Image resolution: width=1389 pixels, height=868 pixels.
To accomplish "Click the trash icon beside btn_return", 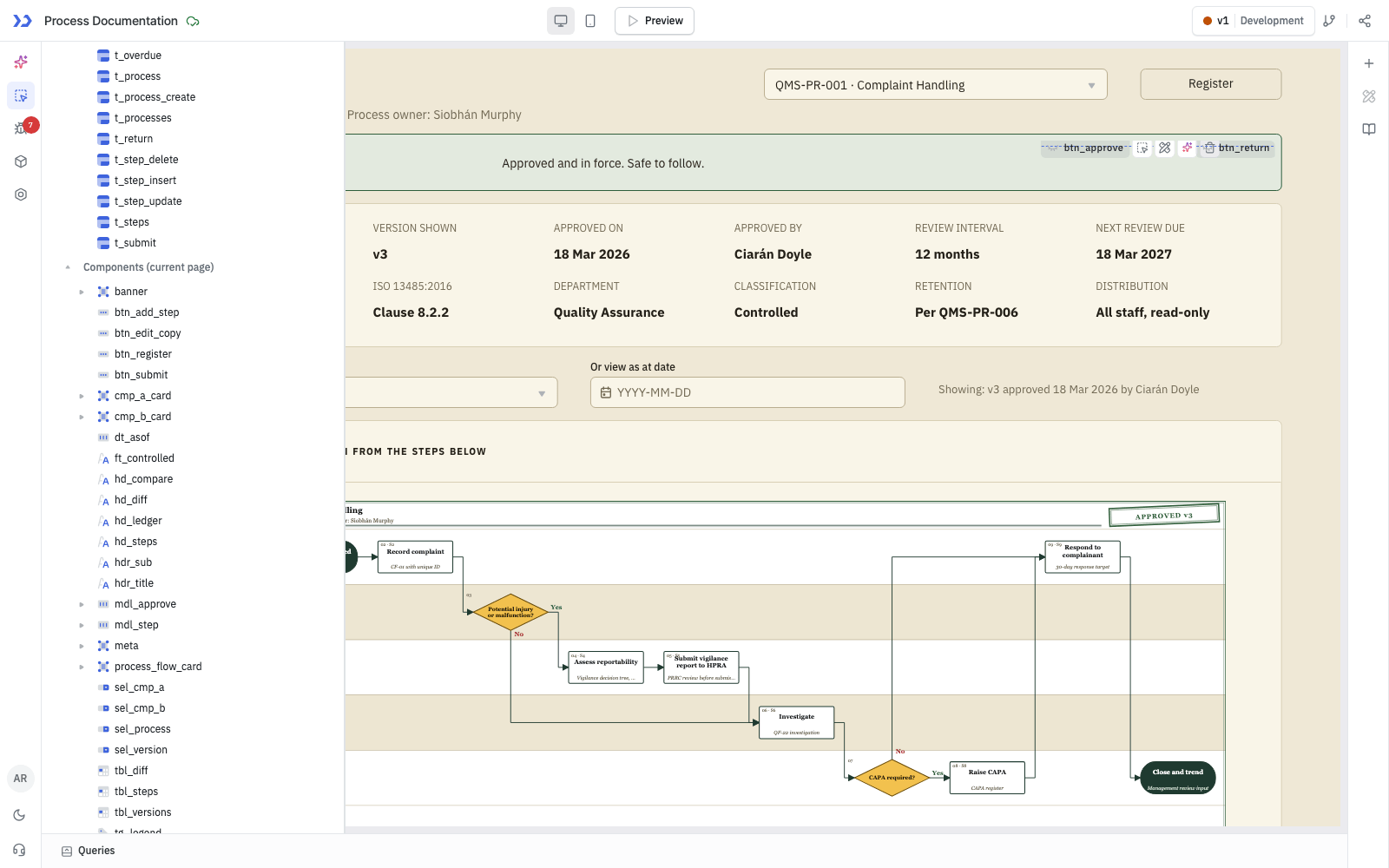I will click(1209, 148).
